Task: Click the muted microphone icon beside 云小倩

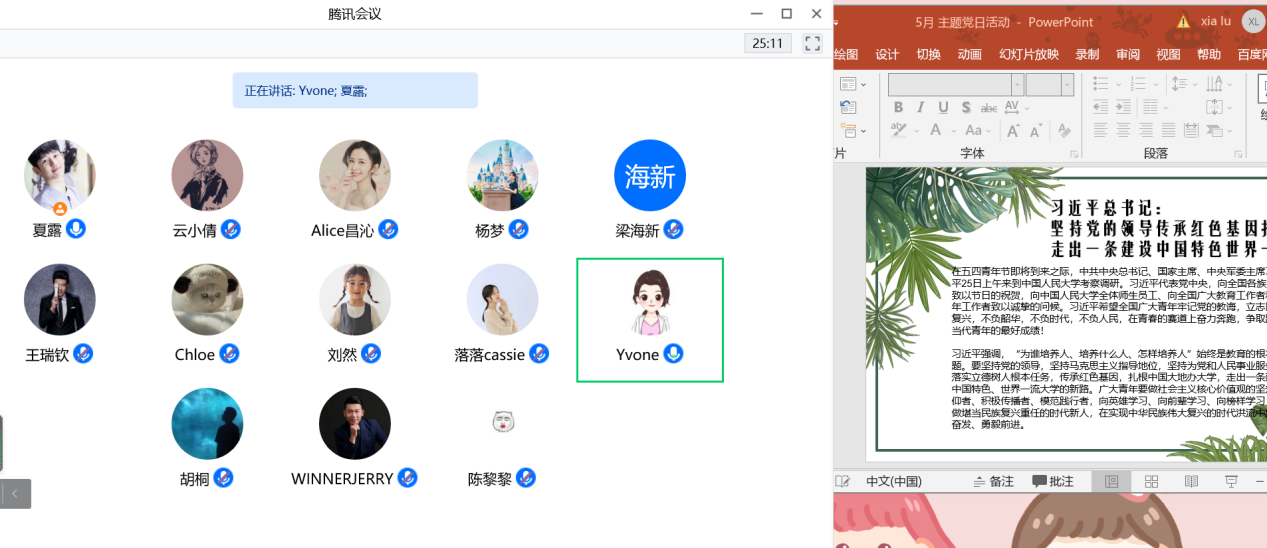Action: click(231, 229)
